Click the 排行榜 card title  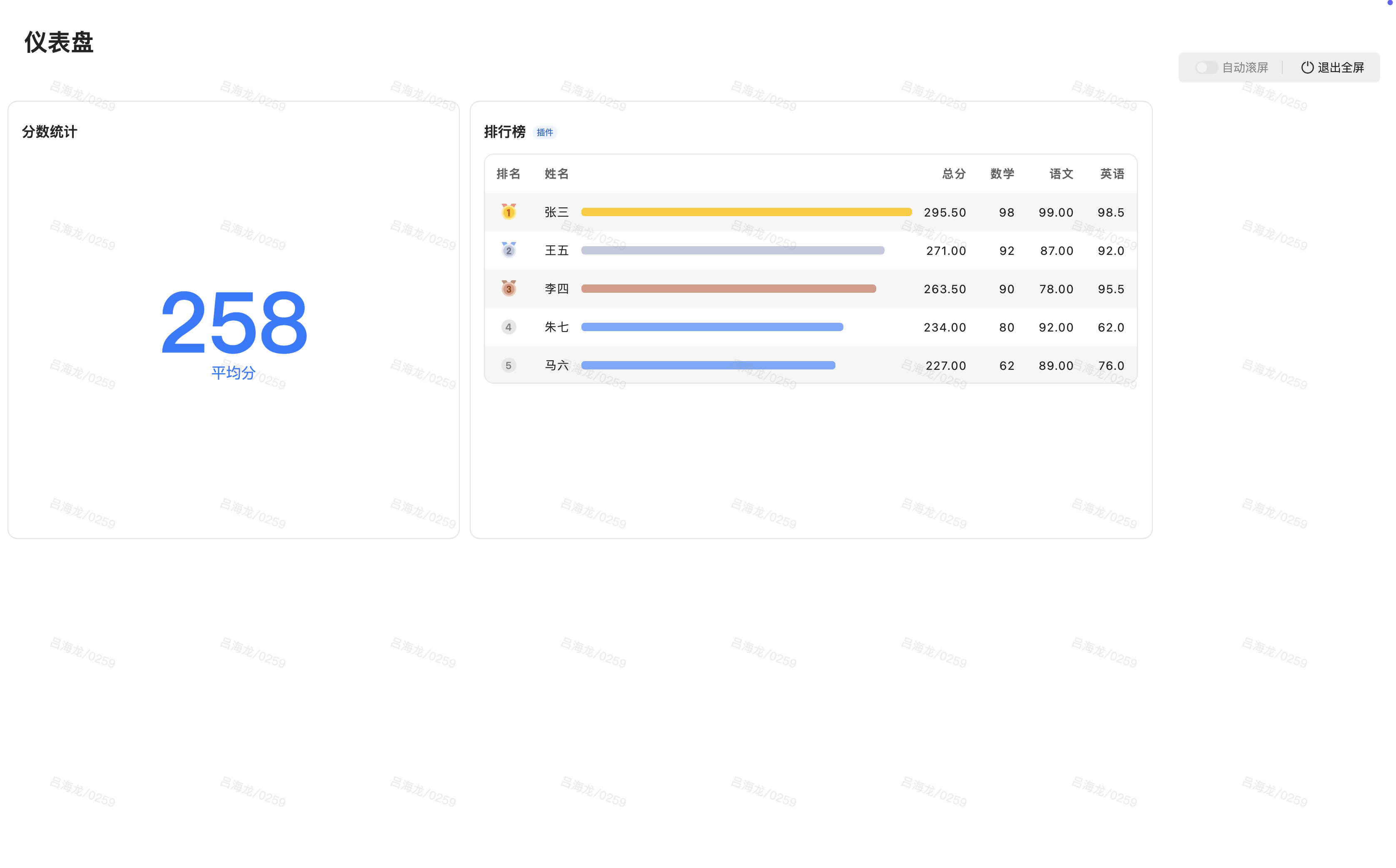click(505, 132)
